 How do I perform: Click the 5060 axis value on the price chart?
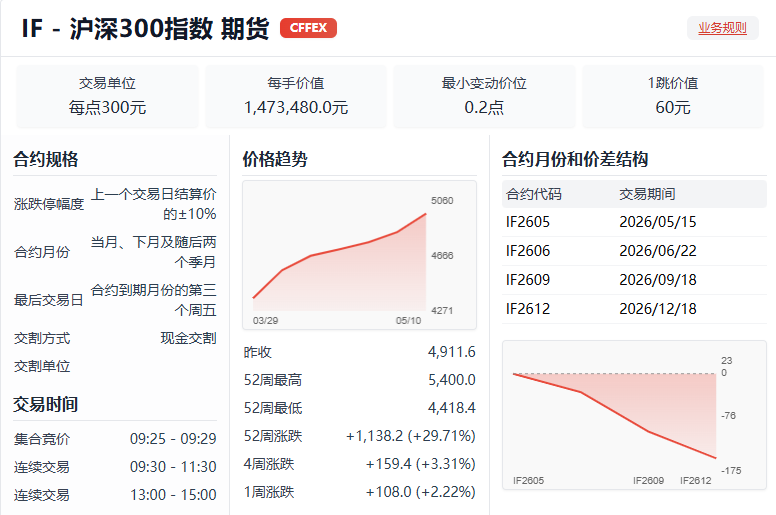coord(442,200)
